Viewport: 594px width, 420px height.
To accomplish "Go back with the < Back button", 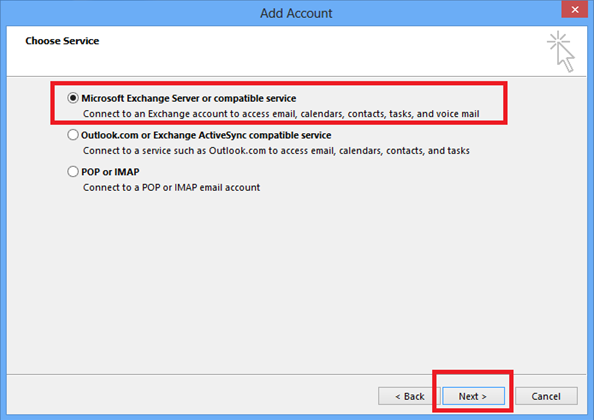I will pos(410,396).
